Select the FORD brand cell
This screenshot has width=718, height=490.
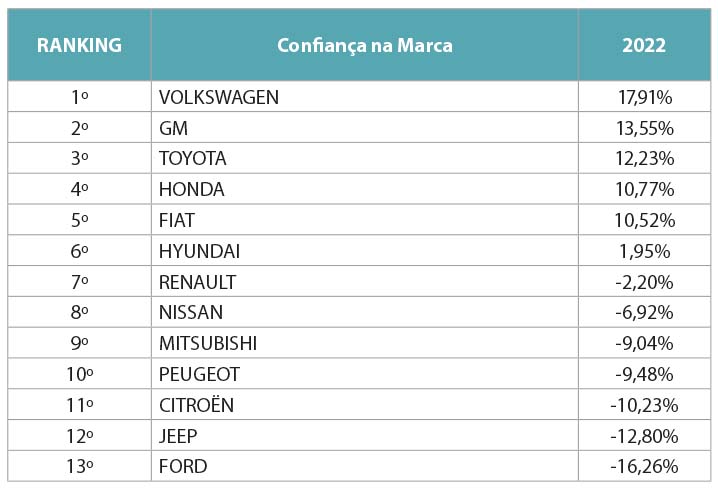(183, 466)
